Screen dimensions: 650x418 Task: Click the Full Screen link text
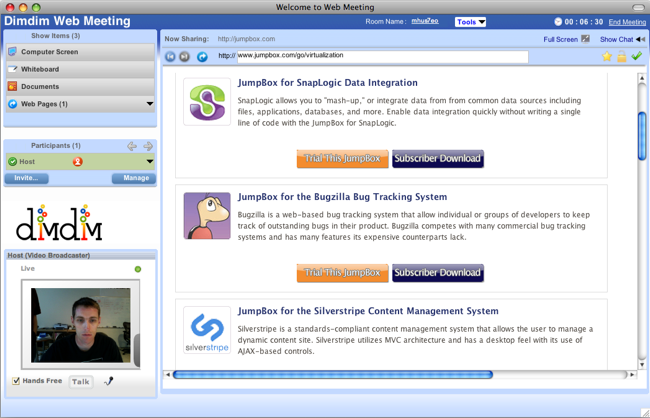560,39
